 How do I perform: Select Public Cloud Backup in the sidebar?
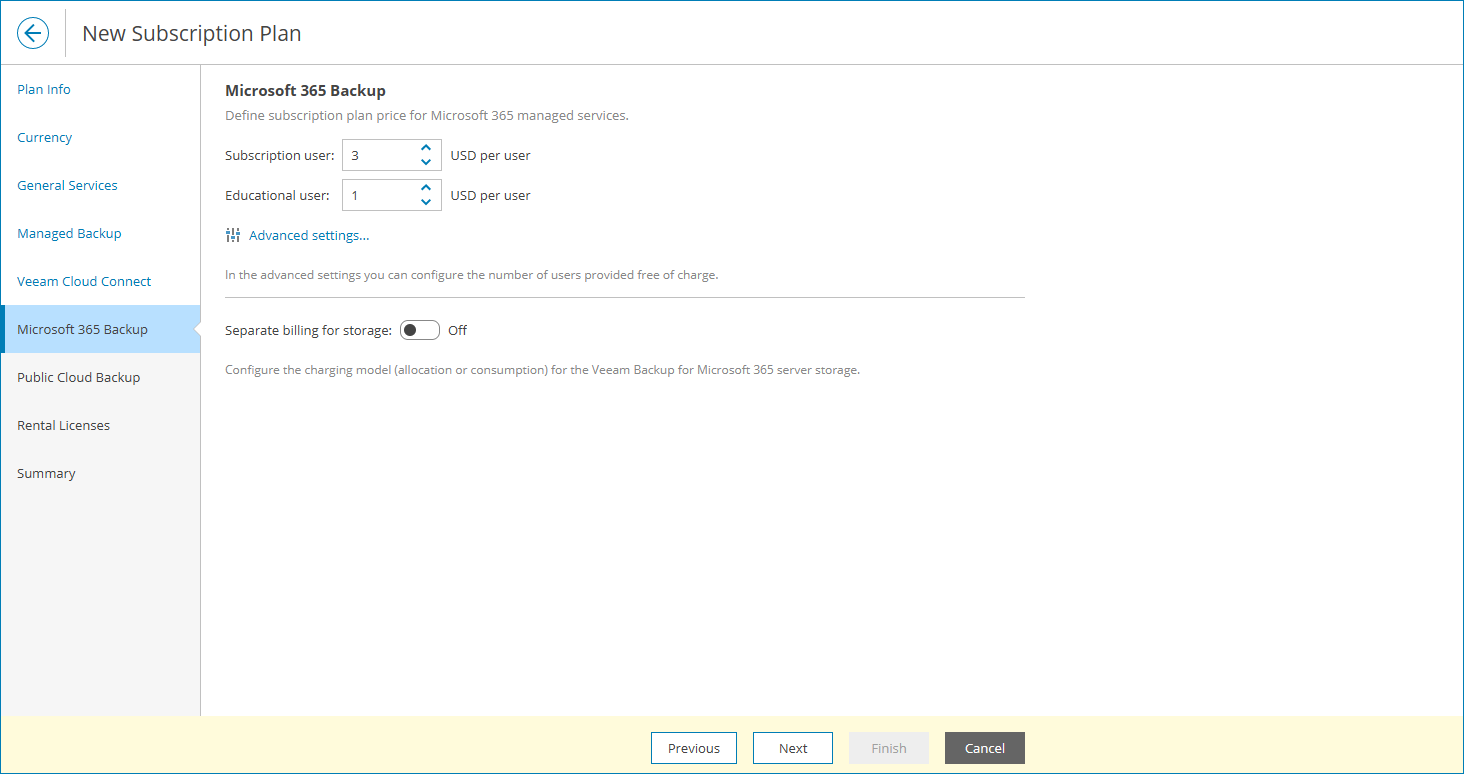(78, 377)
